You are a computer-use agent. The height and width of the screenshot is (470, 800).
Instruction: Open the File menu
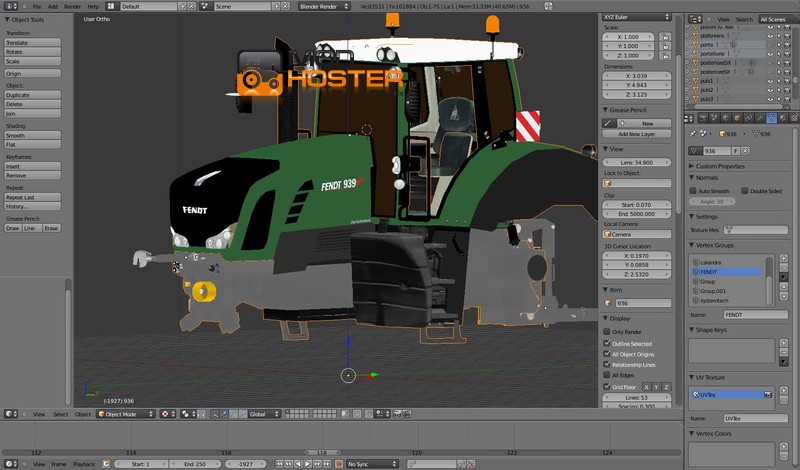(x=37, y=7)
